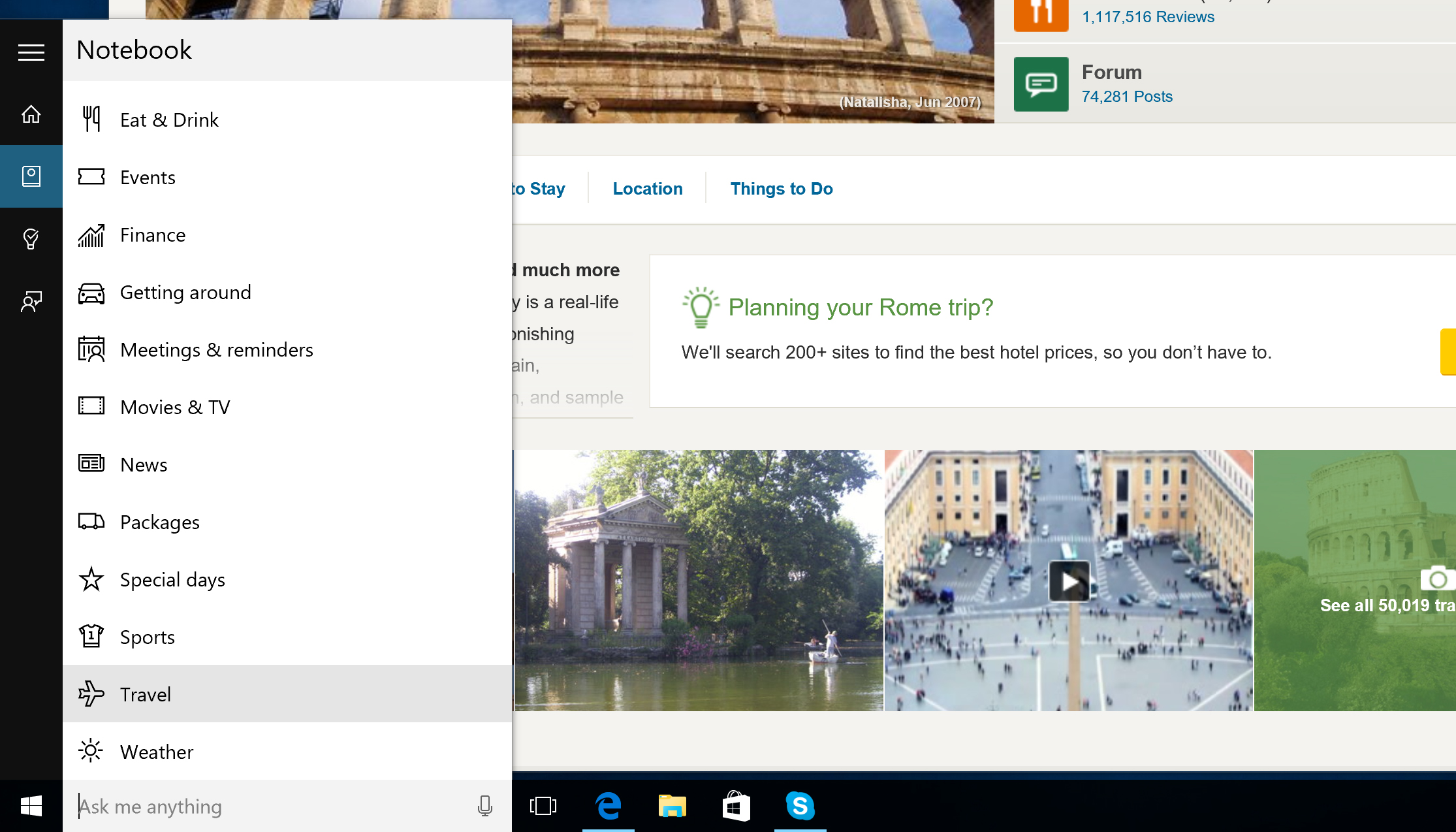Open Task View from the taskbar

[x=544, y=806]
